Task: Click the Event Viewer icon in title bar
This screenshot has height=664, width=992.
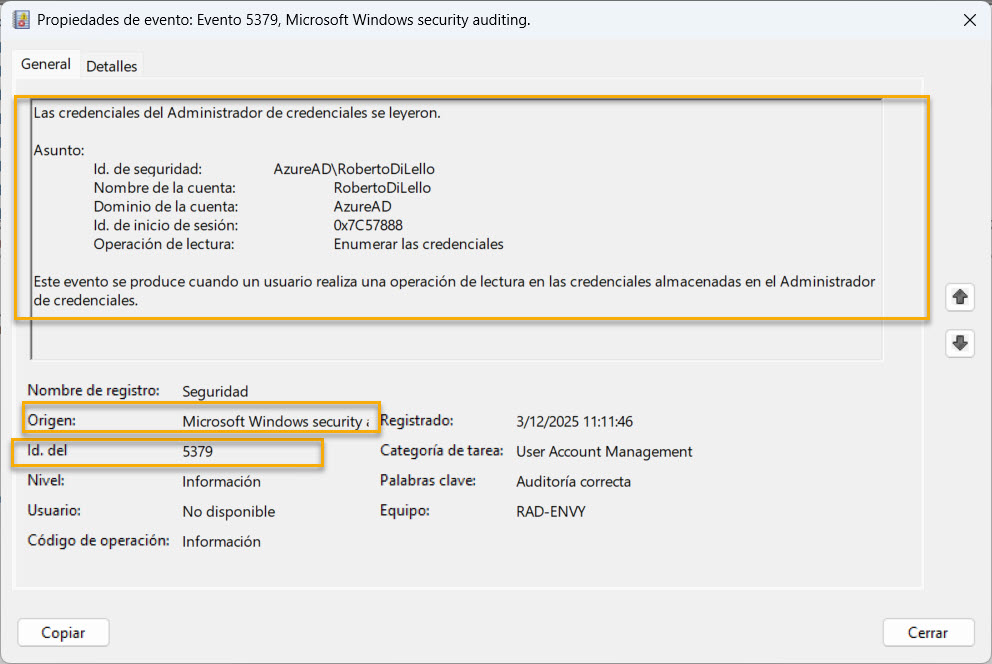Action: tap(20, 20)
